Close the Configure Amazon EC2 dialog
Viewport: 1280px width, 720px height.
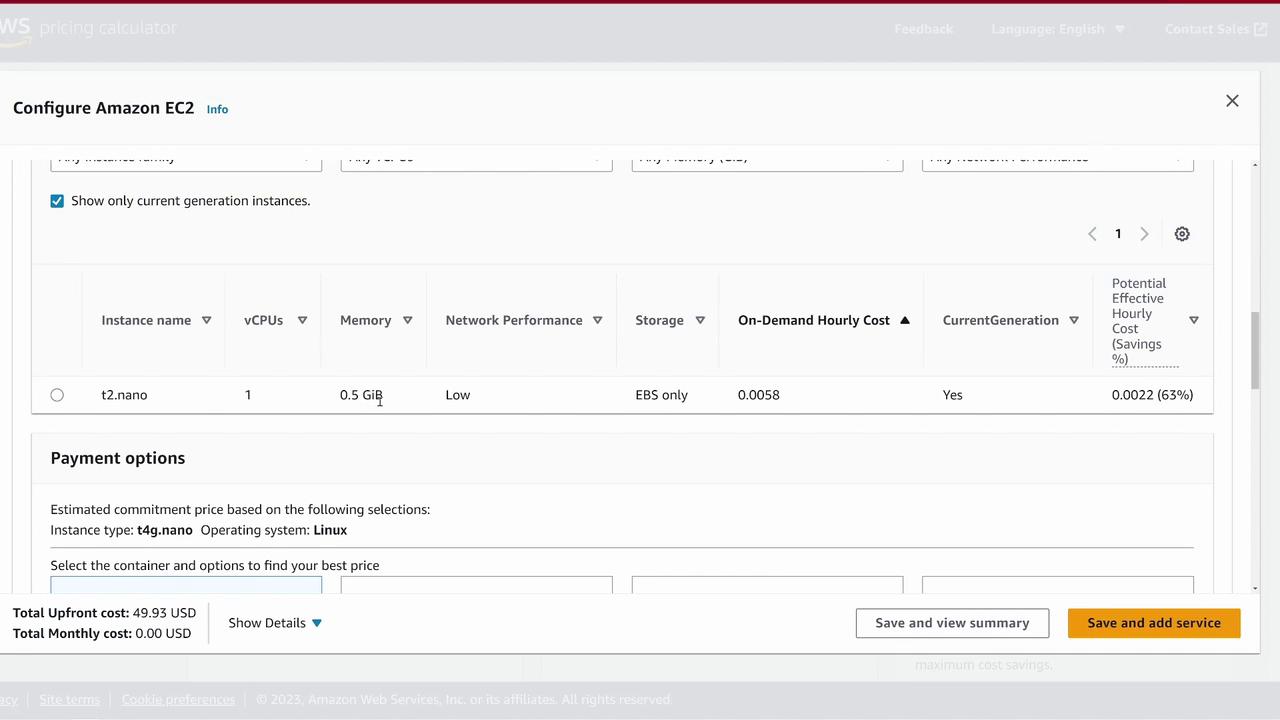[1232, 101]
